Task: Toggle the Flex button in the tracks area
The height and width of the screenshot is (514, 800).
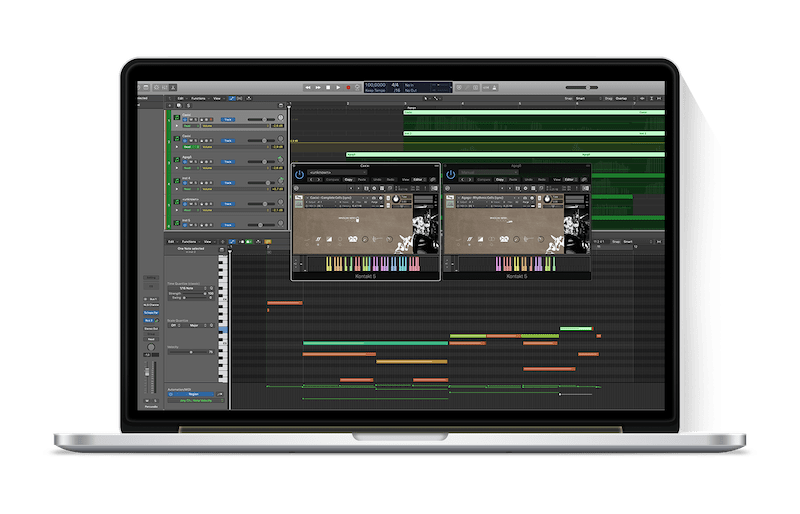Action: pyautogui.click(x=240, y=99)
